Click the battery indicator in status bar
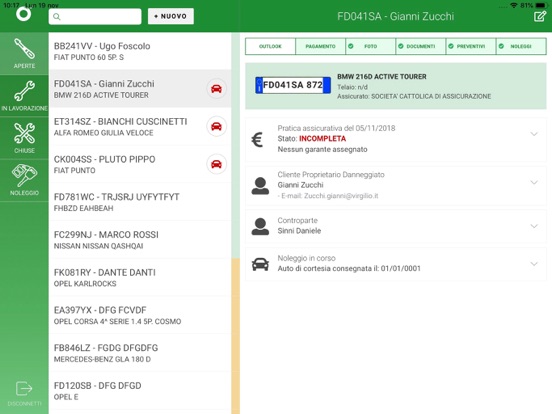552x414 pixels. [x=541, y=5]
